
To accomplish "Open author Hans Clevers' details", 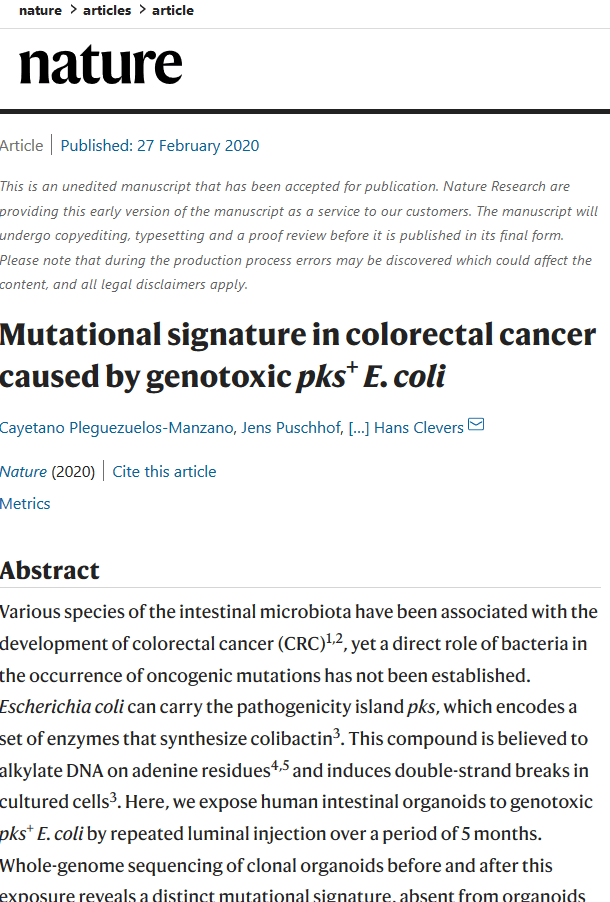I will 418,428.
